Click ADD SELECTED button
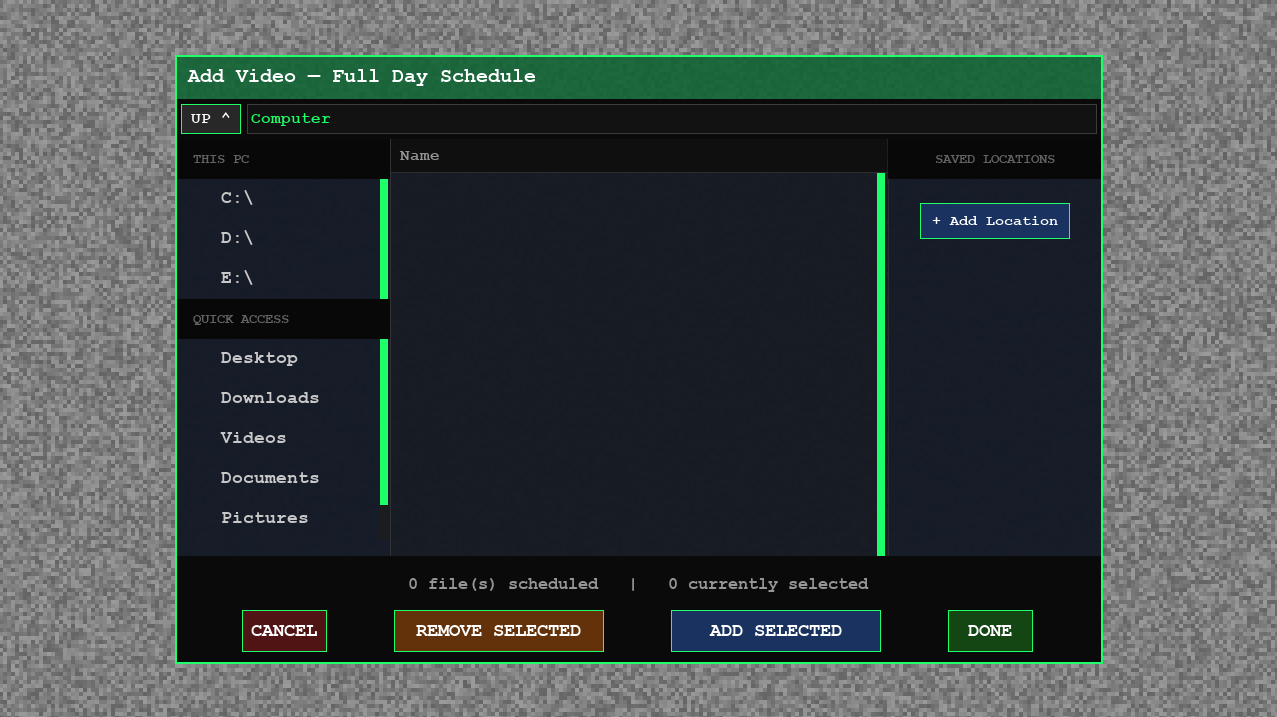1277x717 pixels. pyautogui.click(x=775, y=631)
